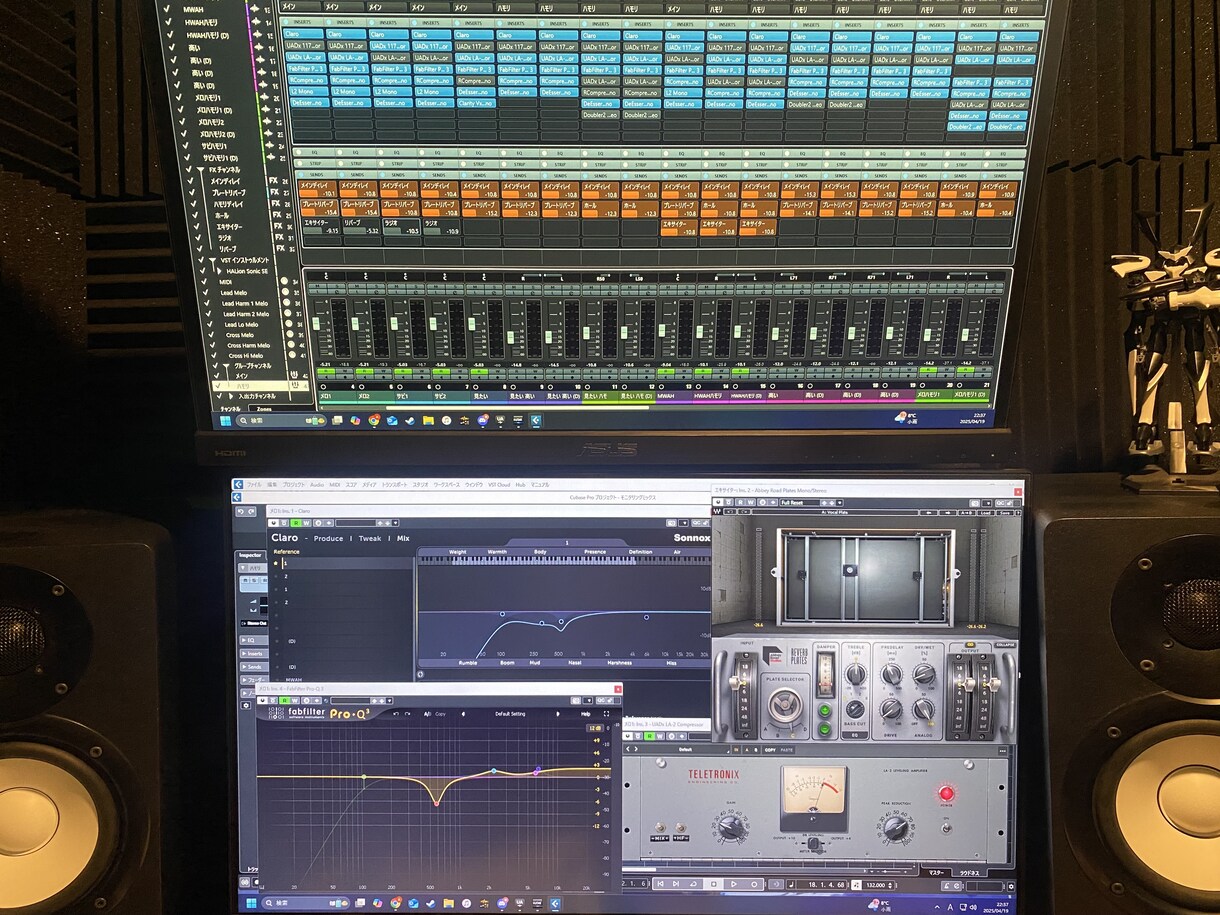This screenshot has width=1220, height=915.
Task: Click the Input fader in Abbey Road Plates
Action: click(737, 683)
